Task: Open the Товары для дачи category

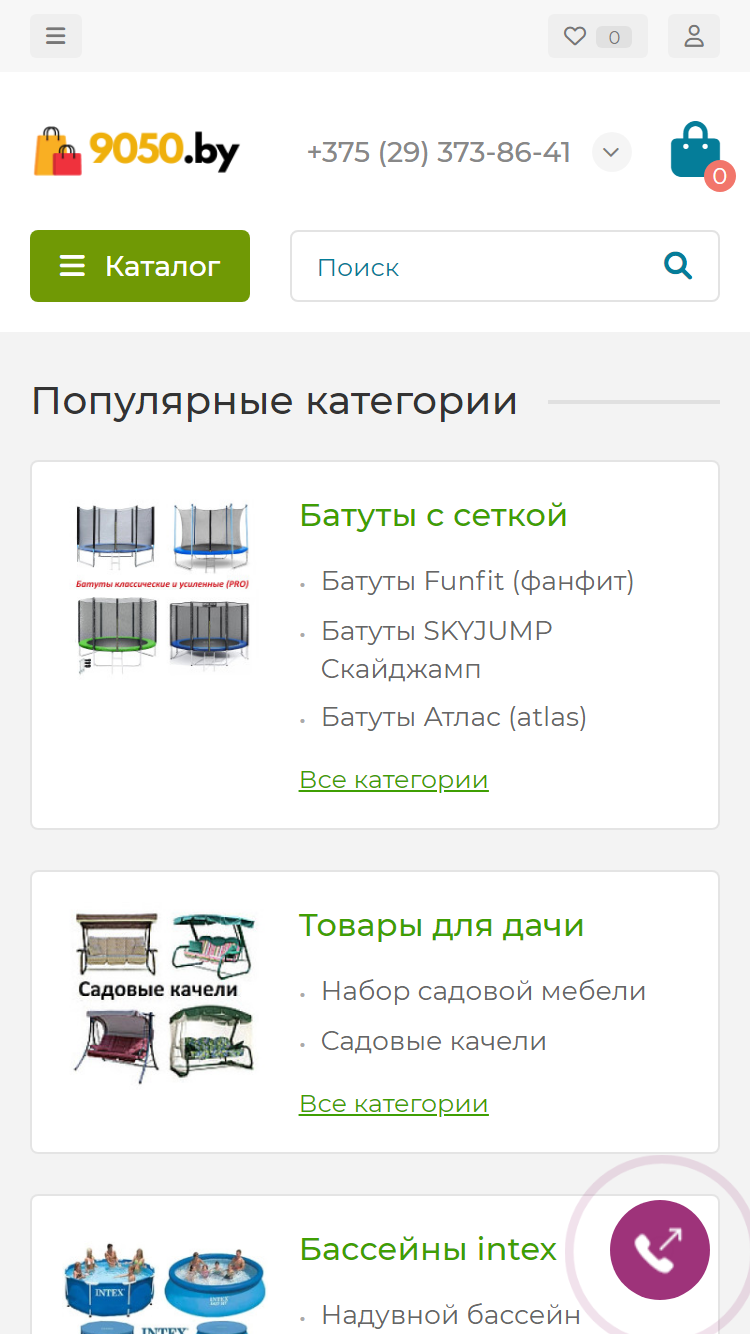Action: (441, 926)
